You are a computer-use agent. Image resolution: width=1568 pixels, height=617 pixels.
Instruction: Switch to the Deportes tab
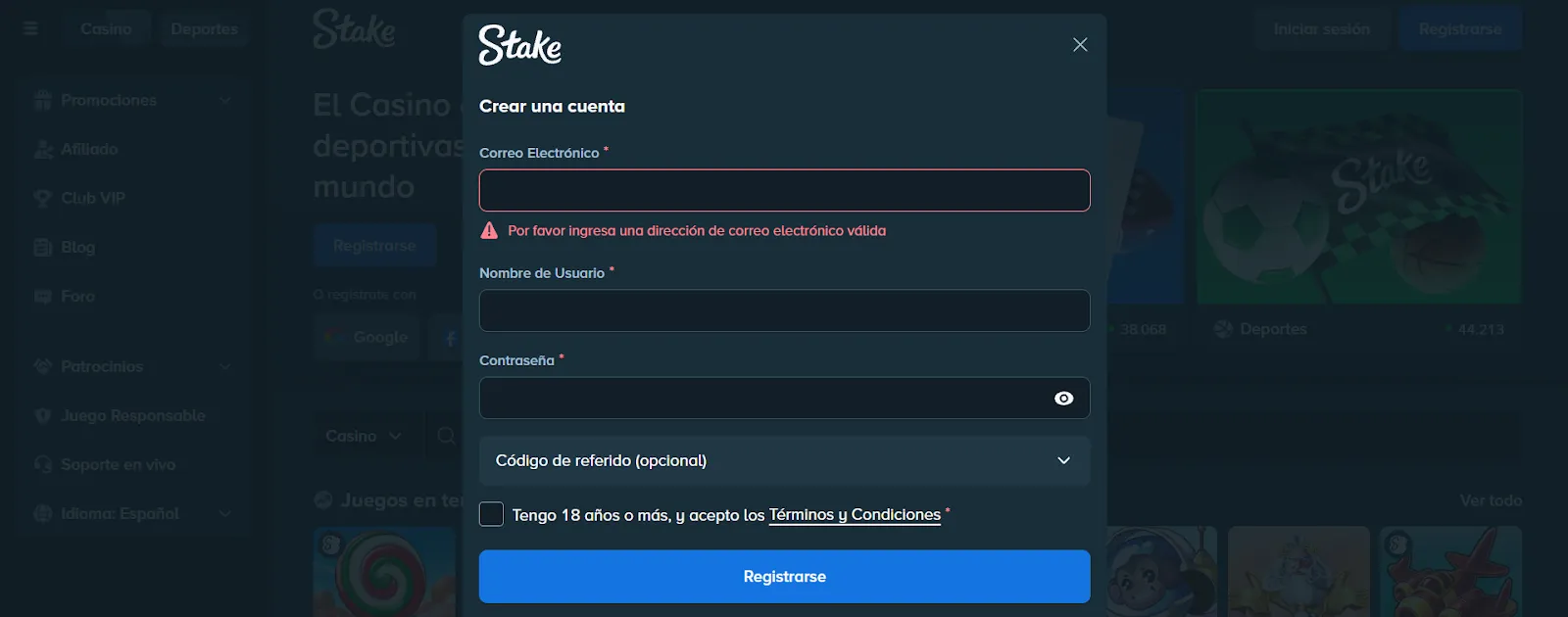click(204, 28)
